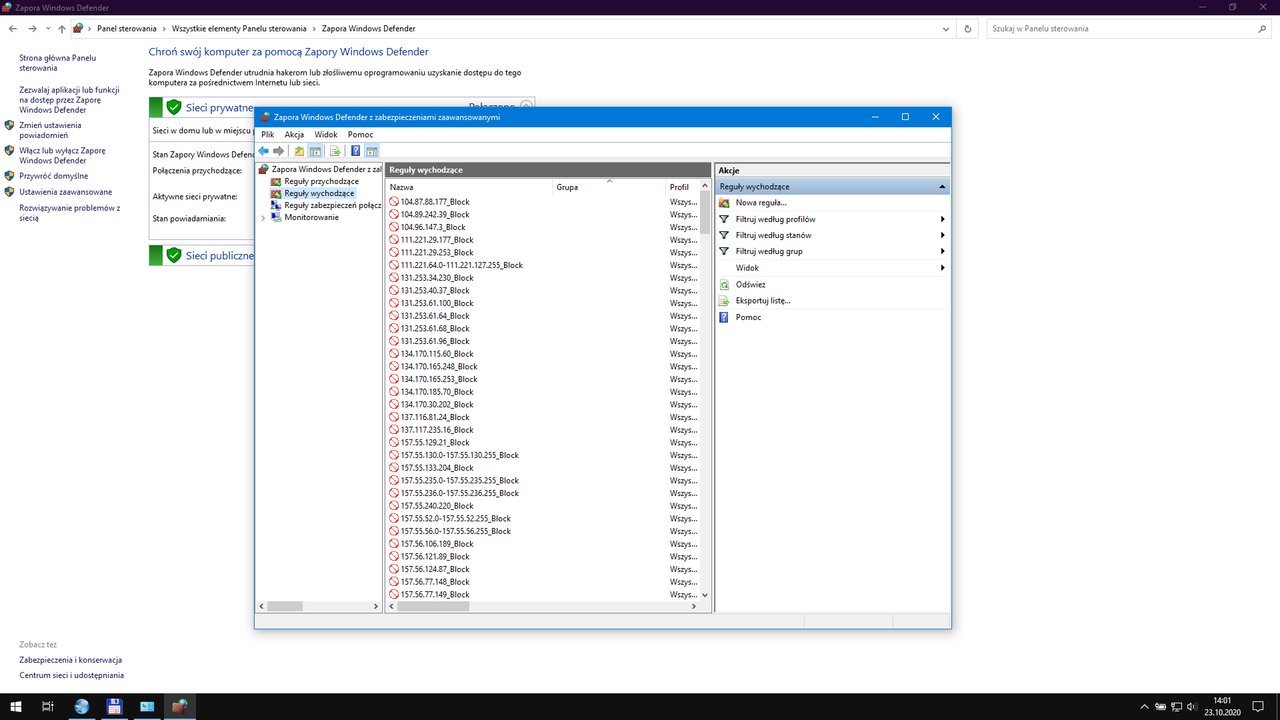
Task: Open the Pomoc menu in the menu bar
Action: pos(360,134)
